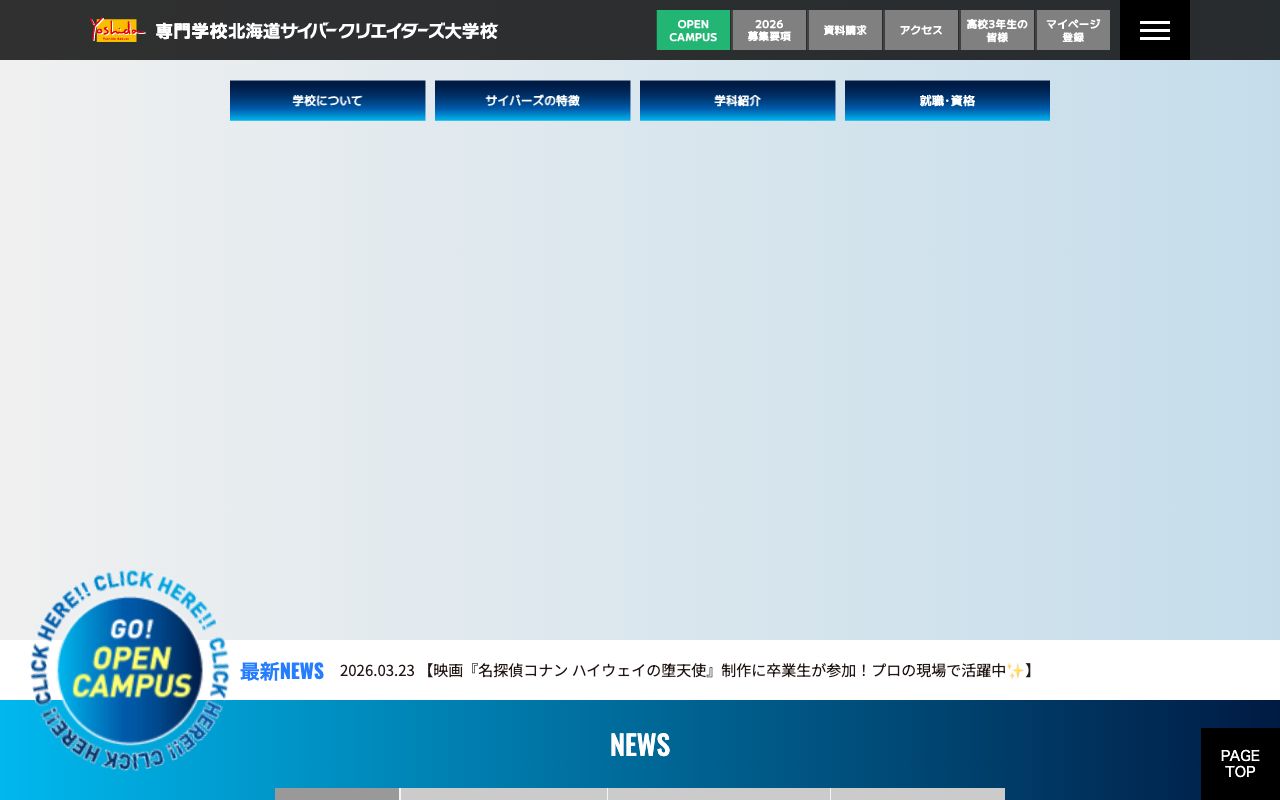
Task: Open the 資料請求 (materials request) button
Action: (845, 29)
